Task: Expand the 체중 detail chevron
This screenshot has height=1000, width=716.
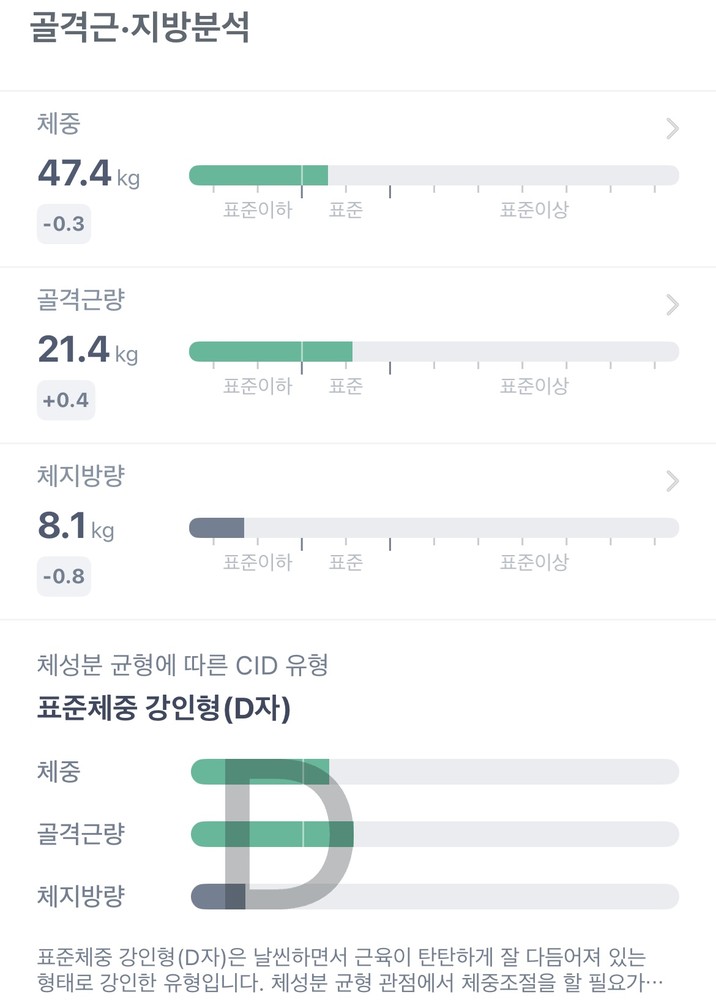Action: point(673,128)
